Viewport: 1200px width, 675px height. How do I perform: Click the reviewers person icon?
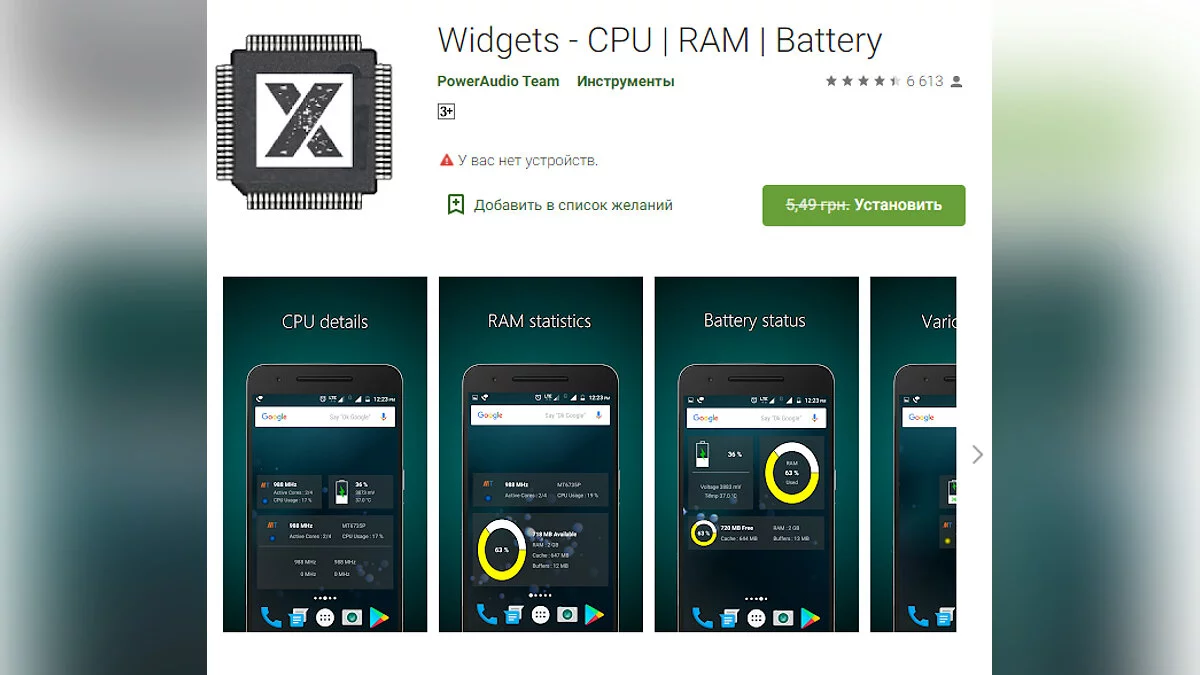[956, 81]
